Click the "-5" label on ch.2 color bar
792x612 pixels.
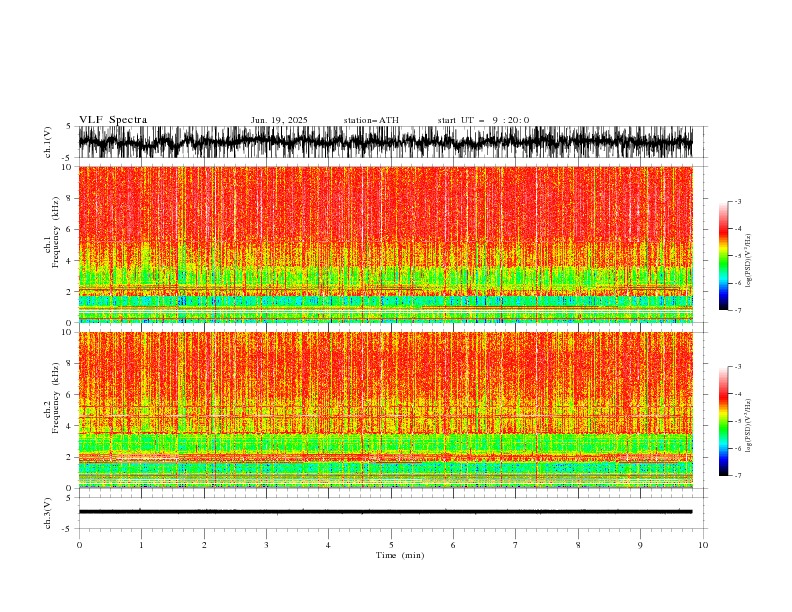coord(737,421)
